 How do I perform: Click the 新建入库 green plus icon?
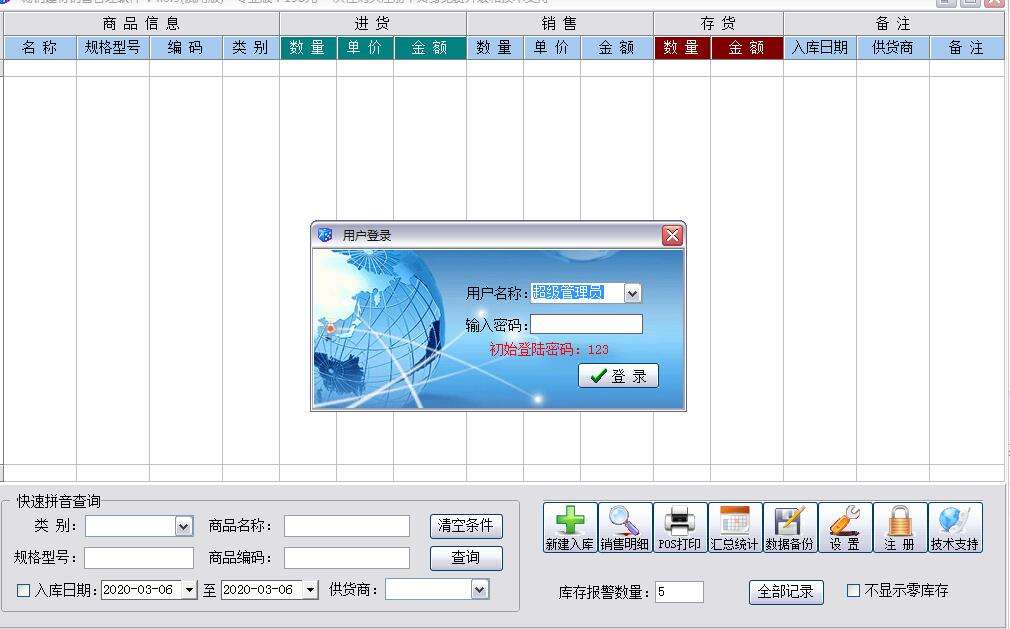point(569,527)
